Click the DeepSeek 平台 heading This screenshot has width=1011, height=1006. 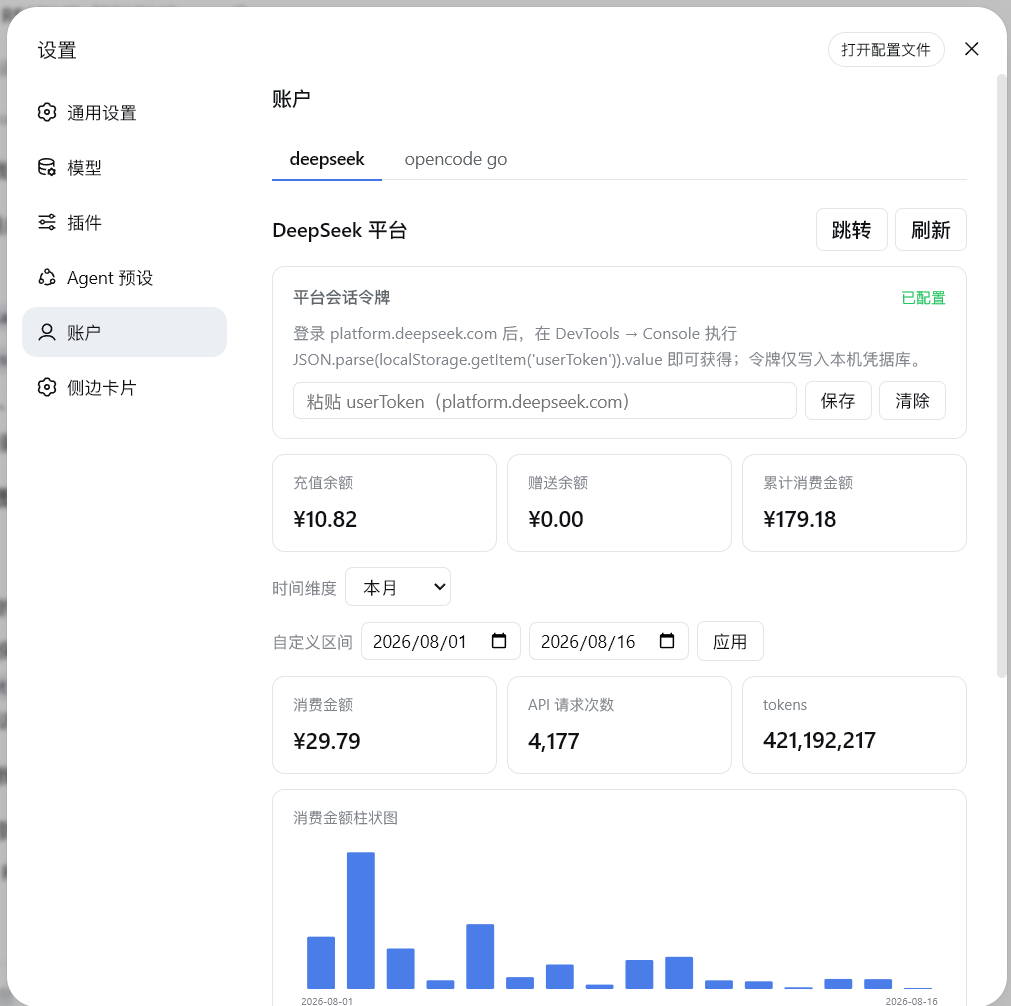pyautogui.click(x=340, y=230)
